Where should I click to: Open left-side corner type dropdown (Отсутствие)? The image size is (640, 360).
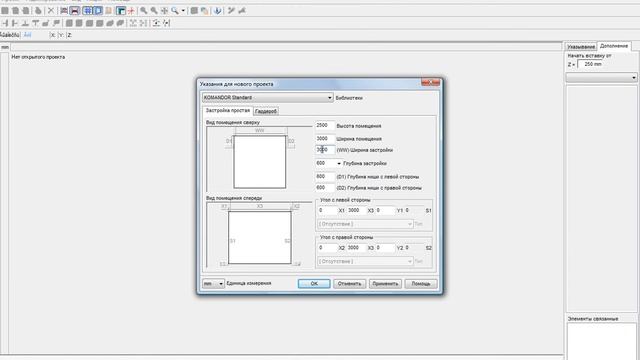pyautogui.click(x=365, y=224)
